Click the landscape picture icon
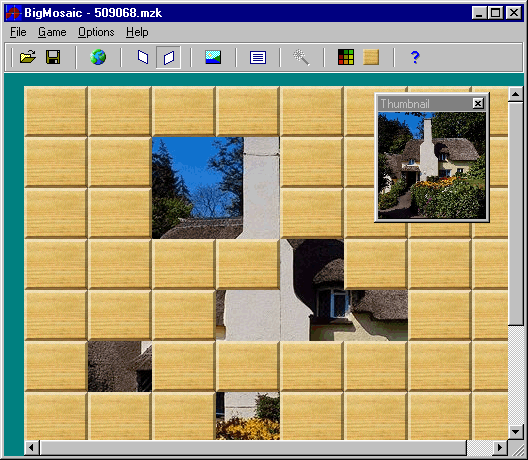This screenshot has width=528, height=460. coord(213,57)
